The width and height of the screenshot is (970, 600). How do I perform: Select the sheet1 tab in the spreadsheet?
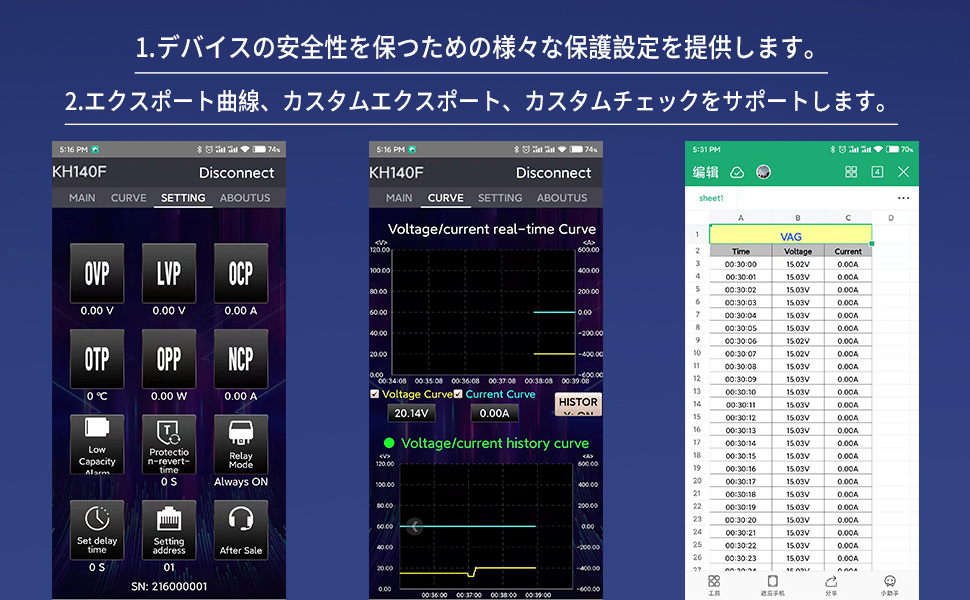point(711,198)
